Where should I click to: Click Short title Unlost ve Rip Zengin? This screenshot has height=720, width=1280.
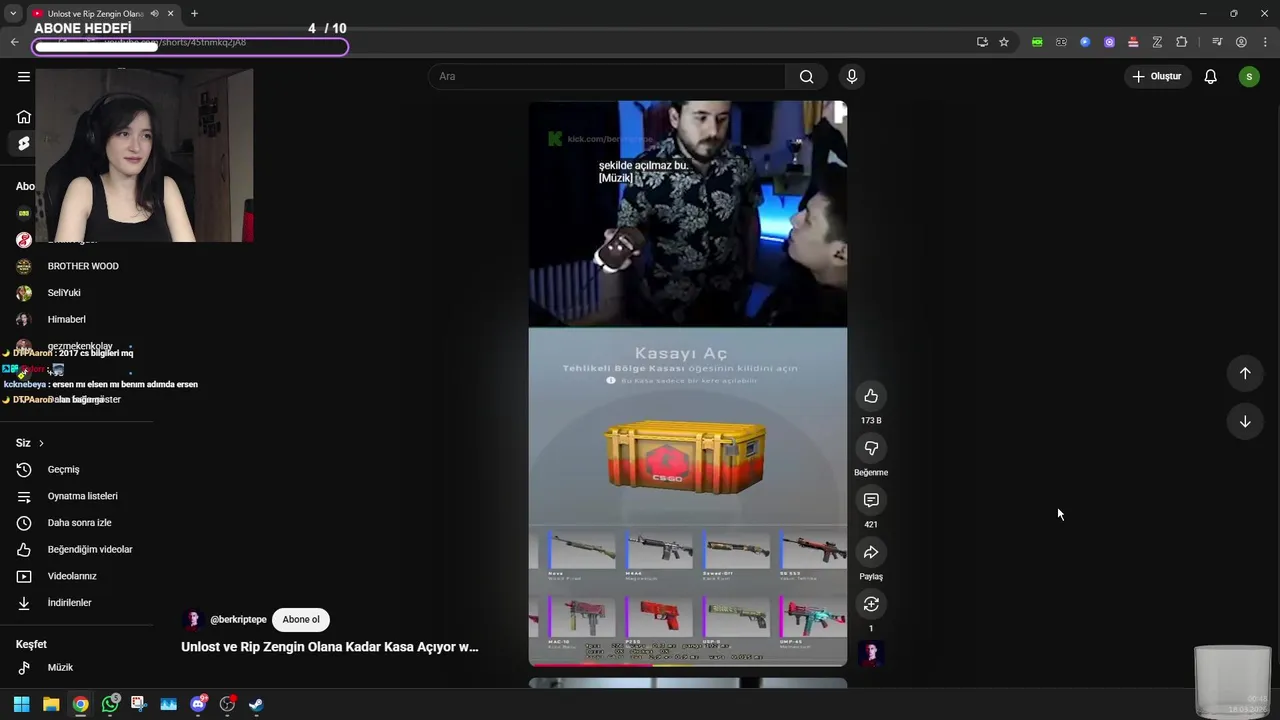click(330, 647)
